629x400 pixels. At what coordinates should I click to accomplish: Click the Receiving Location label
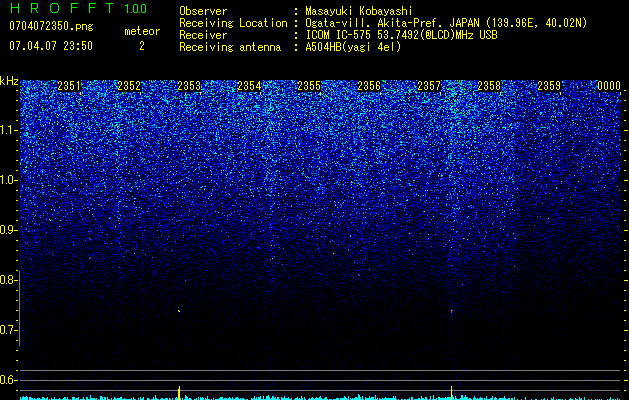pos(233,23)
